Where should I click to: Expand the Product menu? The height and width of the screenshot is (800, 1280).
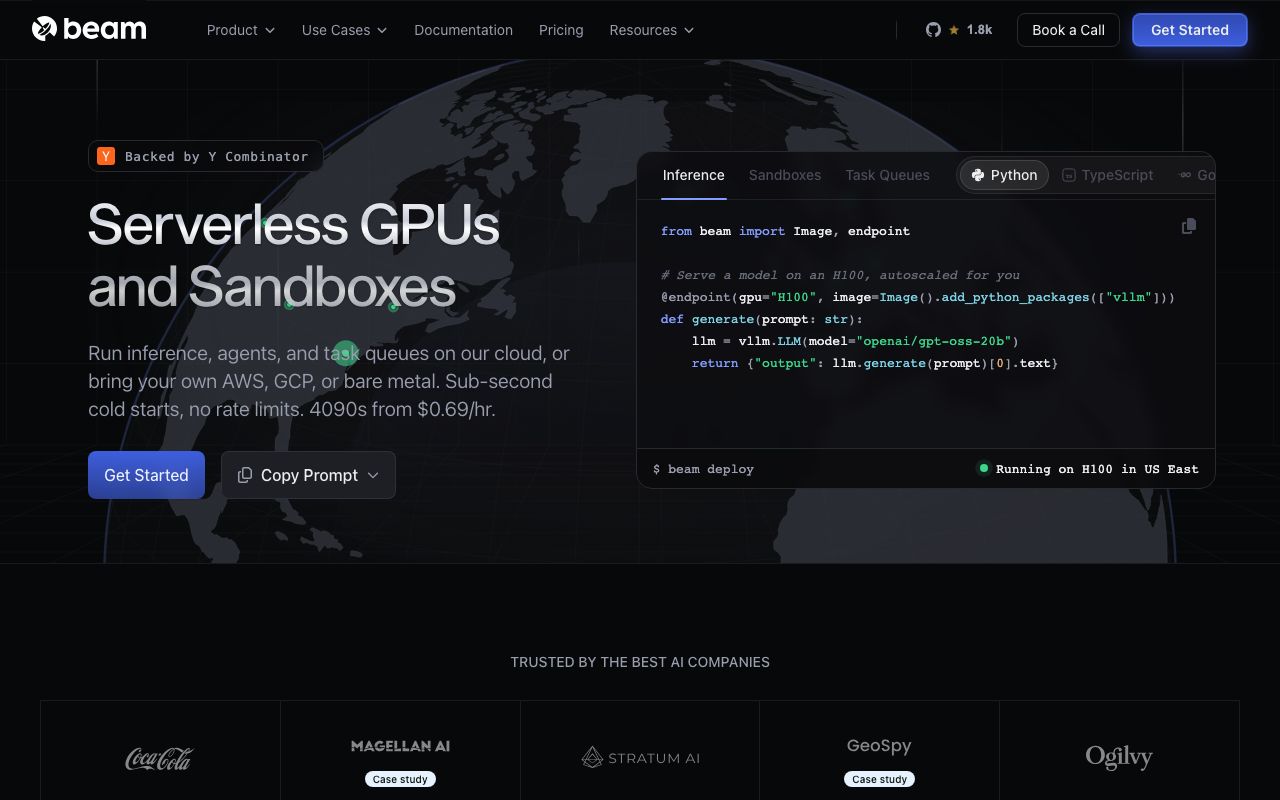pos(240,30)
